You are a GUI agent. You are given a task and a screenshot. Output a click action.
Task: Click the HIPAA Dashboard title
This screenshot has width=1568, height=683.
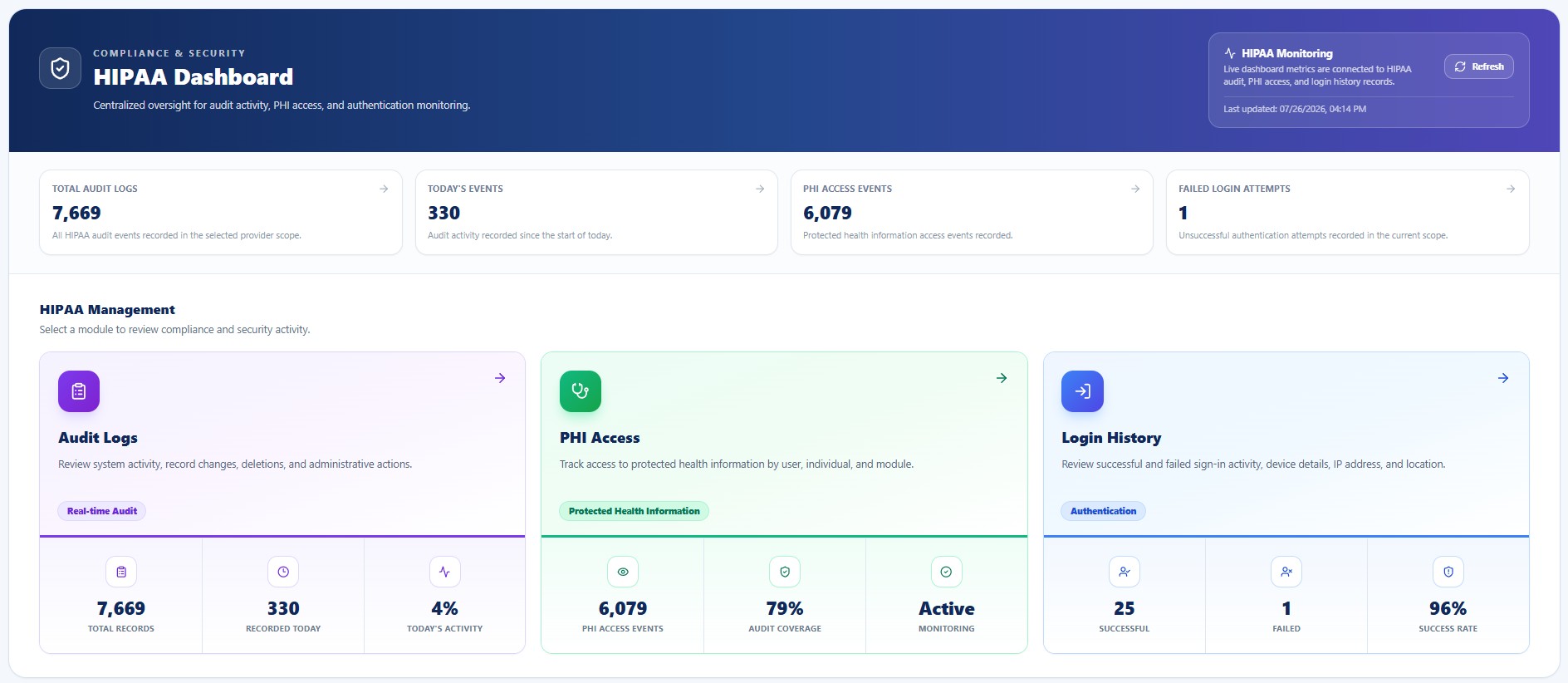pyautogui.click(x=194, y=77)
